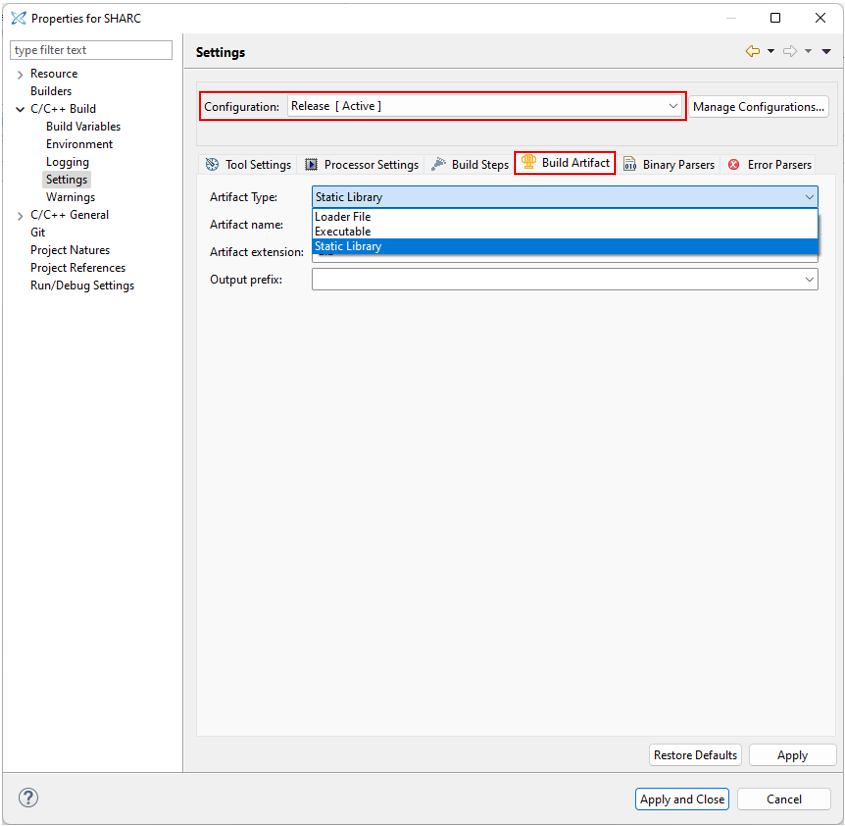Choose Executable in the artifact type list
The height and width of the screenshot is (826, 845).
343,232
